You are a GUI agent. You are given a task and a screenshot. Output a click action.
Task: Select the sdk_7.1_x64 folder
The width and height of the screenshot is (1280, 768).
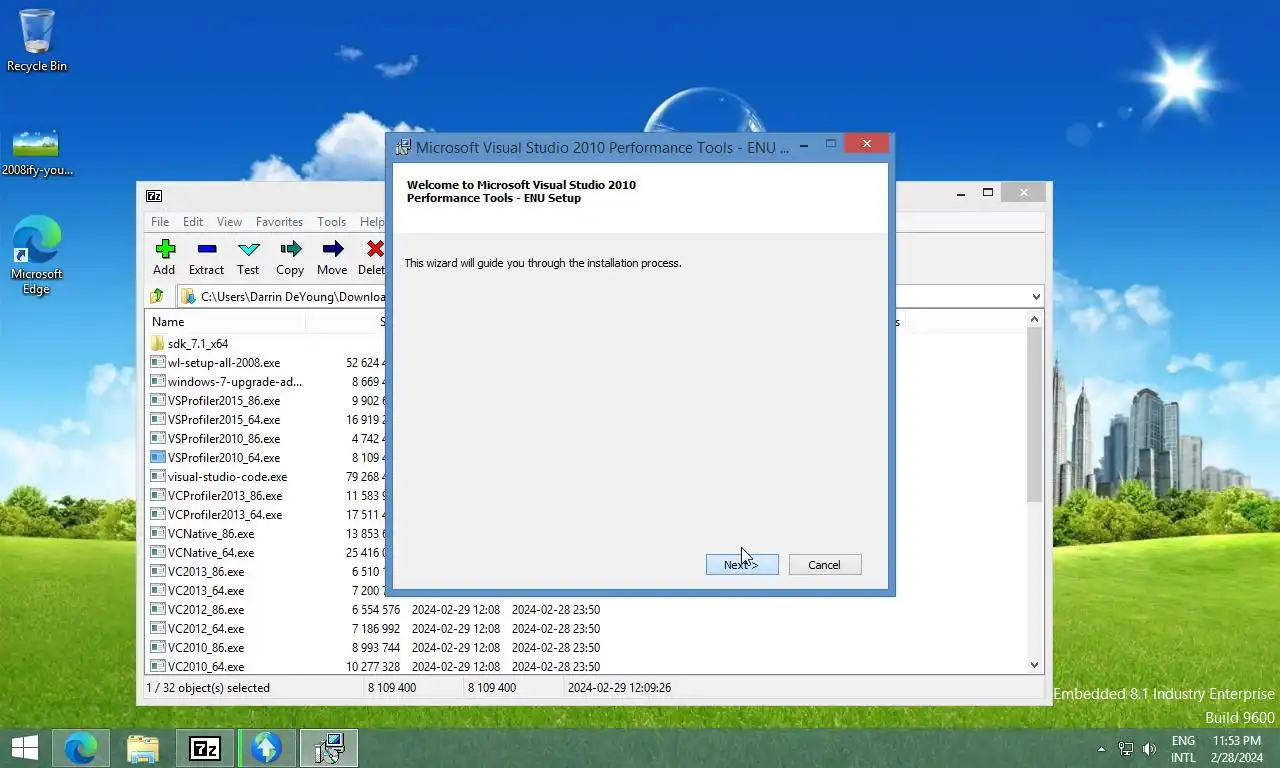[198, 343]
